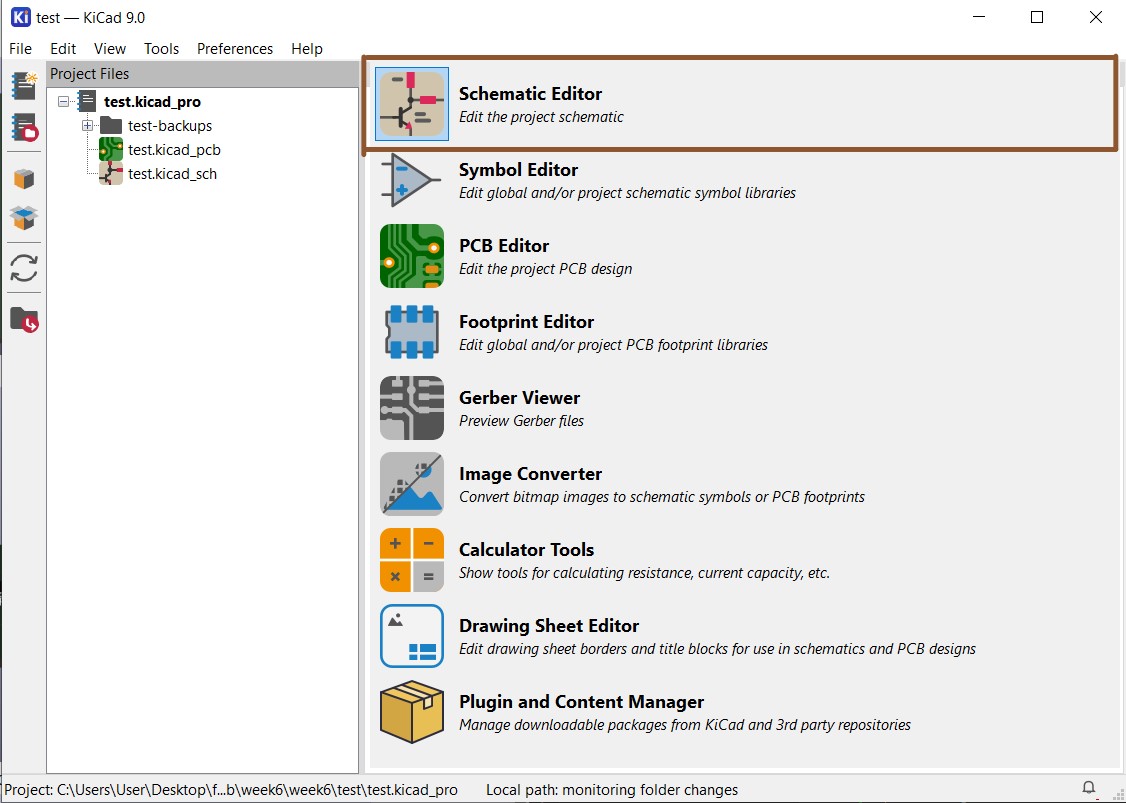This screenshot has height=803, width=1126.
Task: Click 'Edit global and/or project schematic symbol libraries' text
Action: [628, 193]
